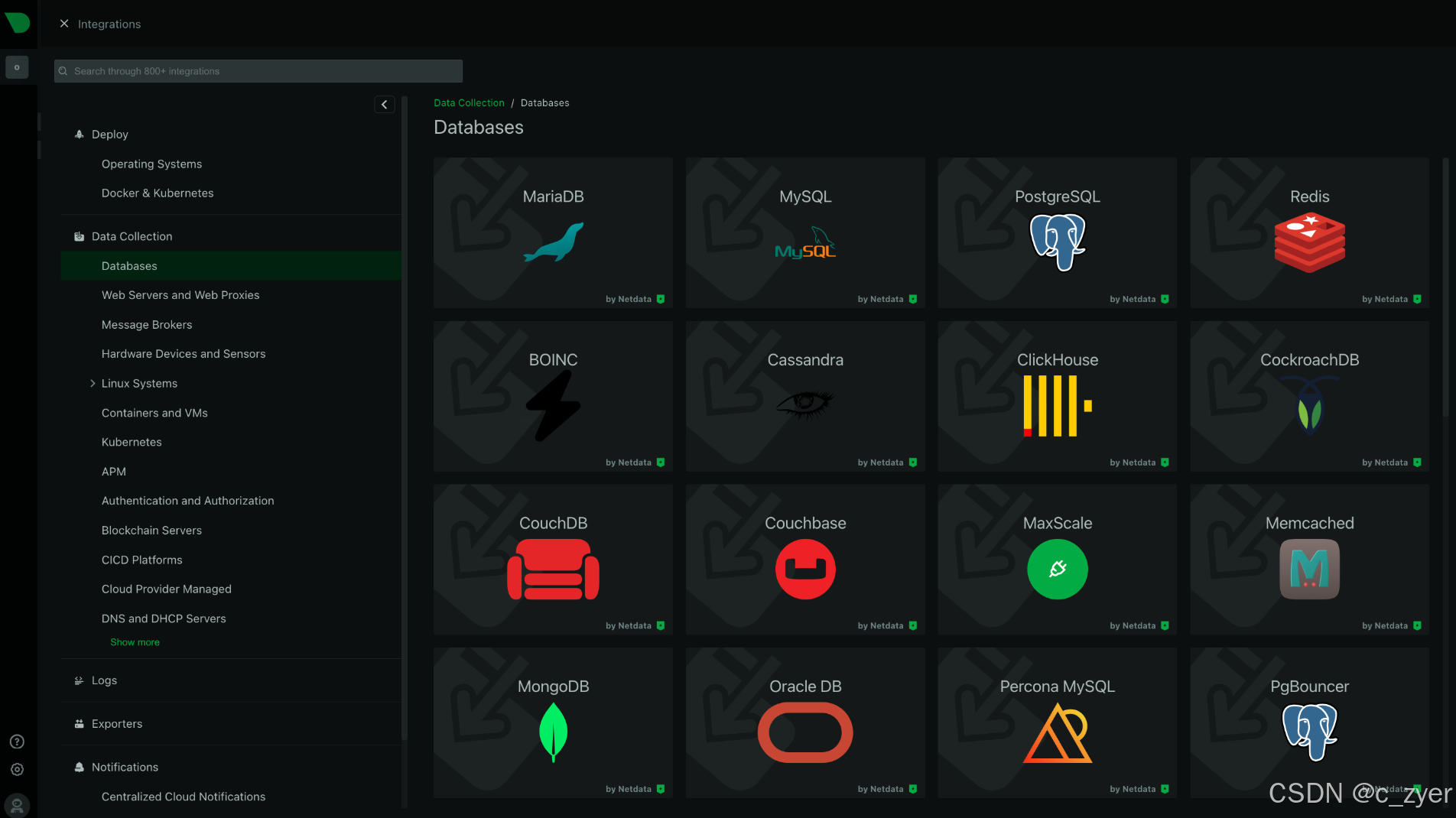
Task: Expand the Linux Systems tree chevron
Action: [x=93, y=383]
